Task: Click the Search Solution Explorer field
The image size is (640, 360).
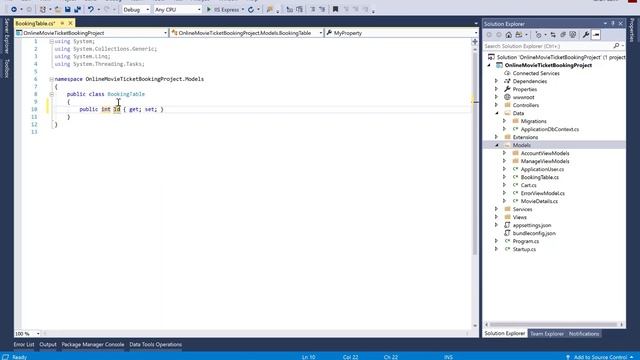Action: coord(548,46)
